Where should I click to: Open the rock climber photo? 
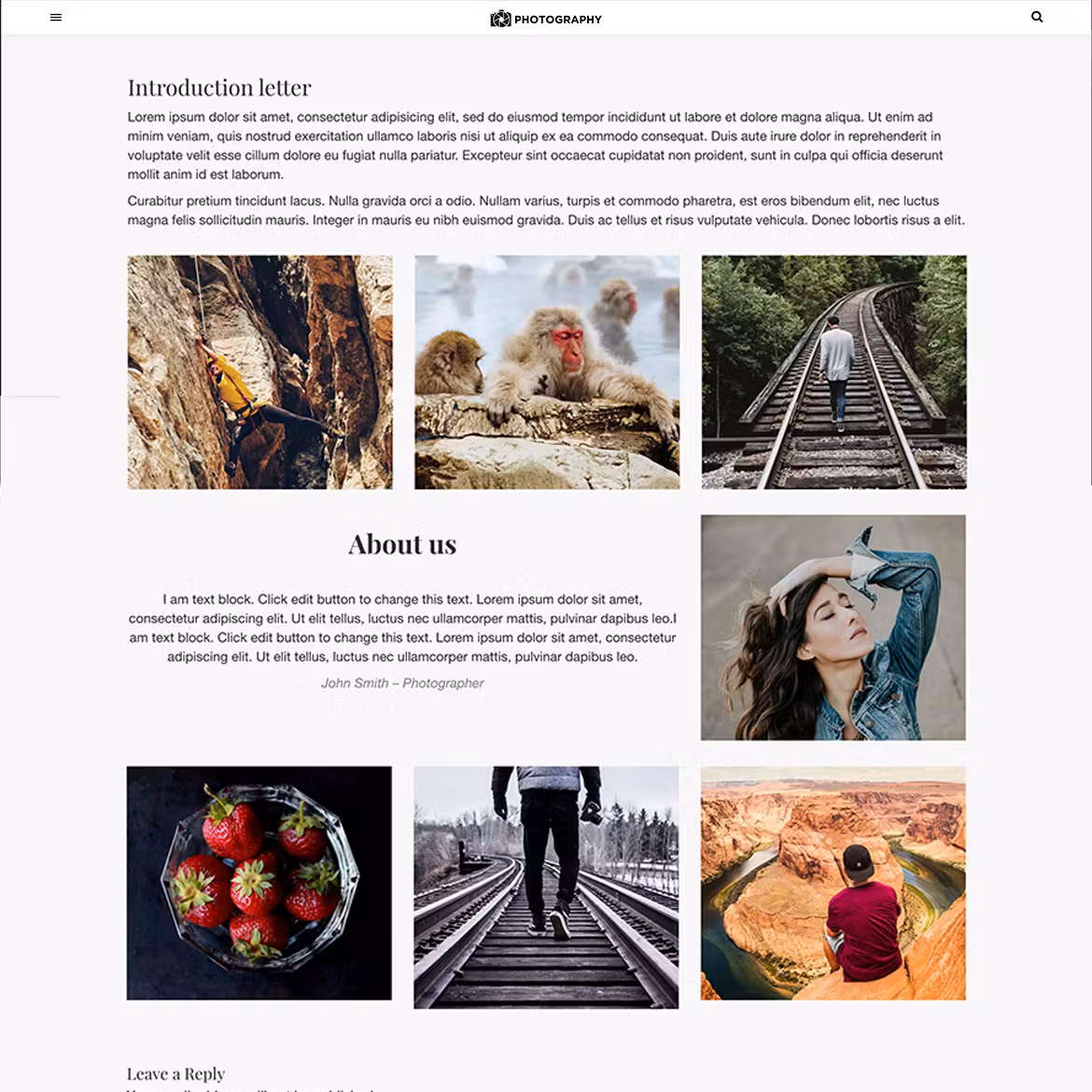tap(259, 371)
